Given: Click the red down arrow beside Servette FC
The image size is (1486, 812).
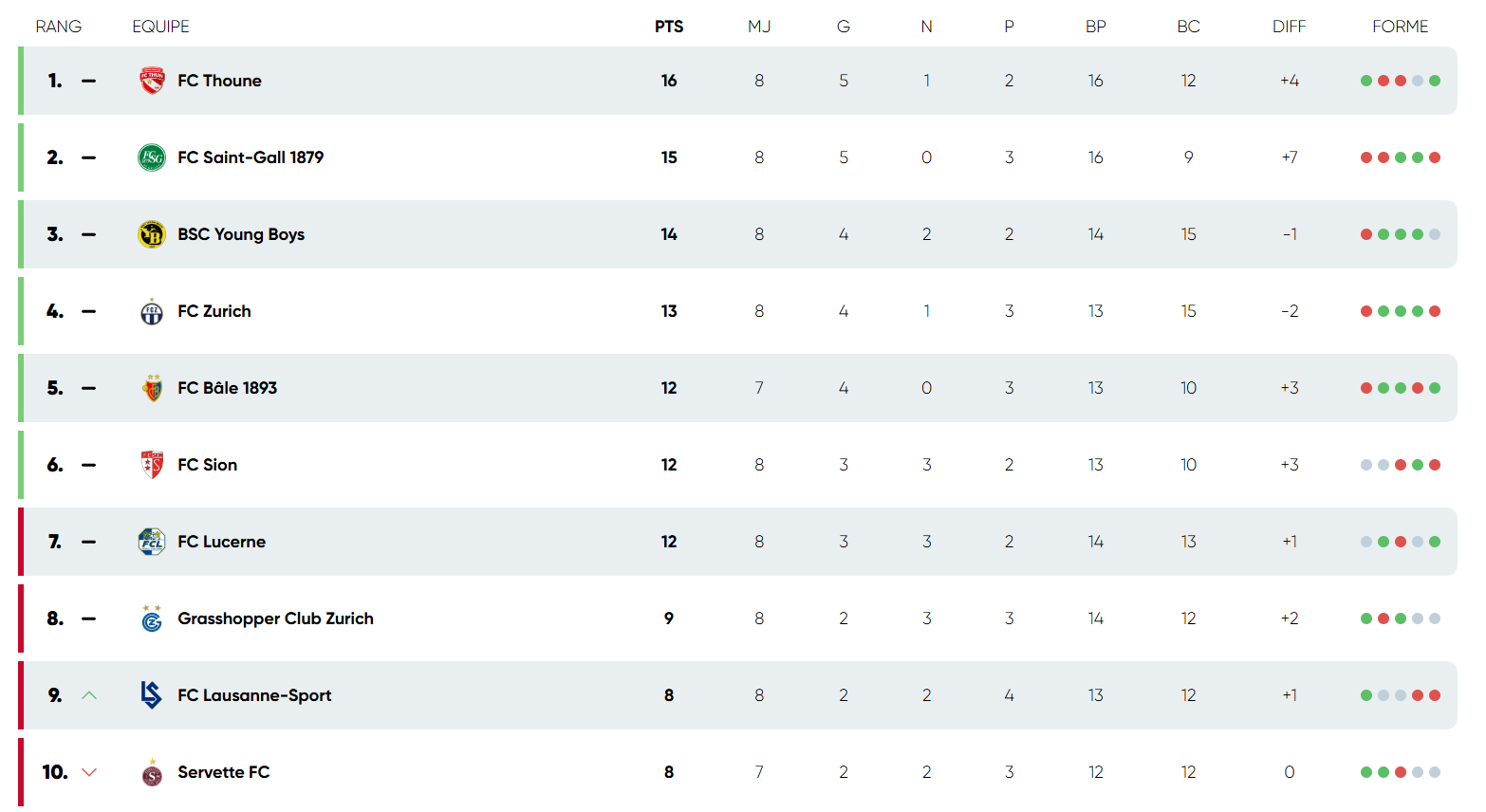Looking at the screenshot, I should pyautogui.click(x=88, y=771).
